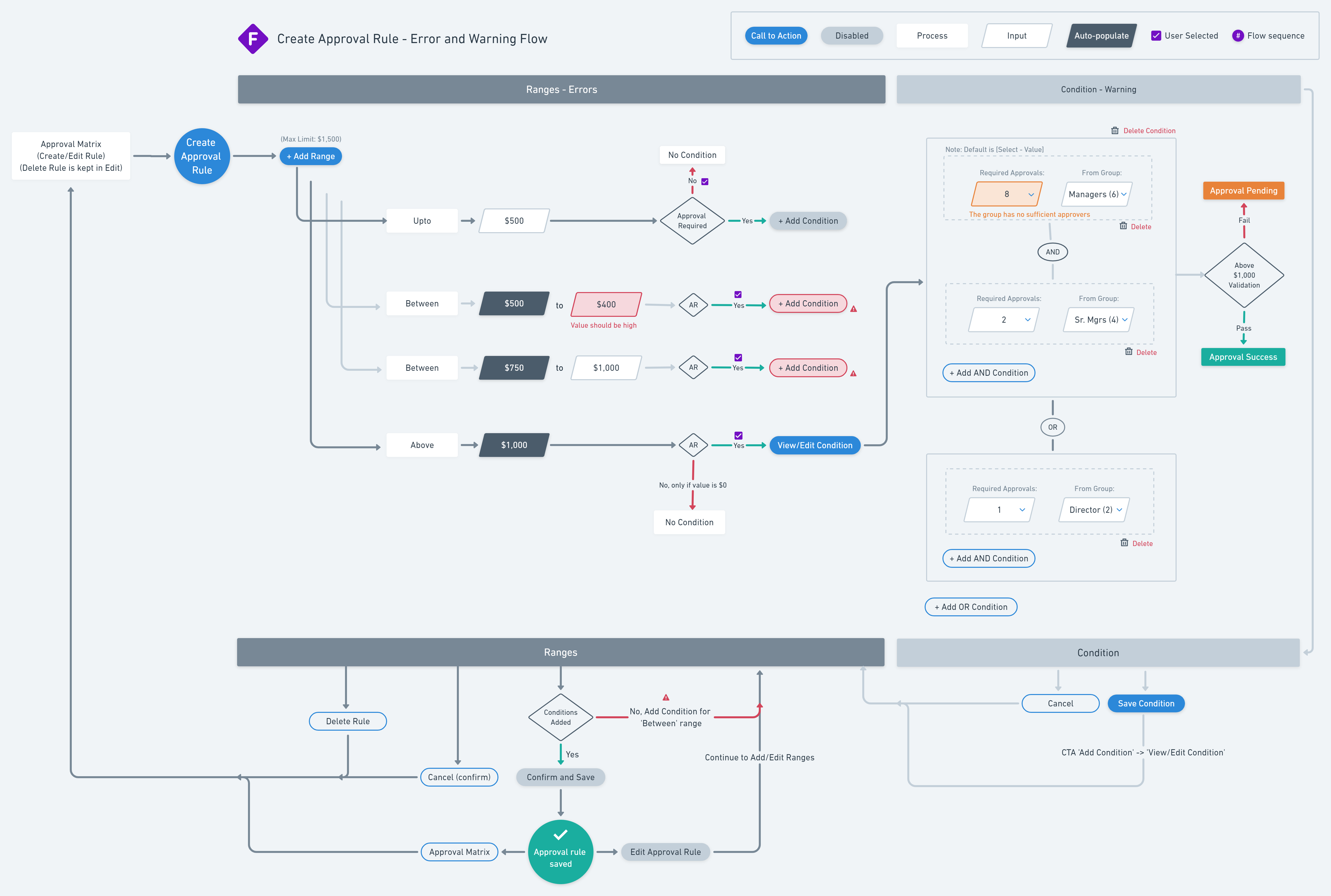Click the trash icon under Director group
The width and height of the screenshot is (1331, 896).
[1124, 542]
